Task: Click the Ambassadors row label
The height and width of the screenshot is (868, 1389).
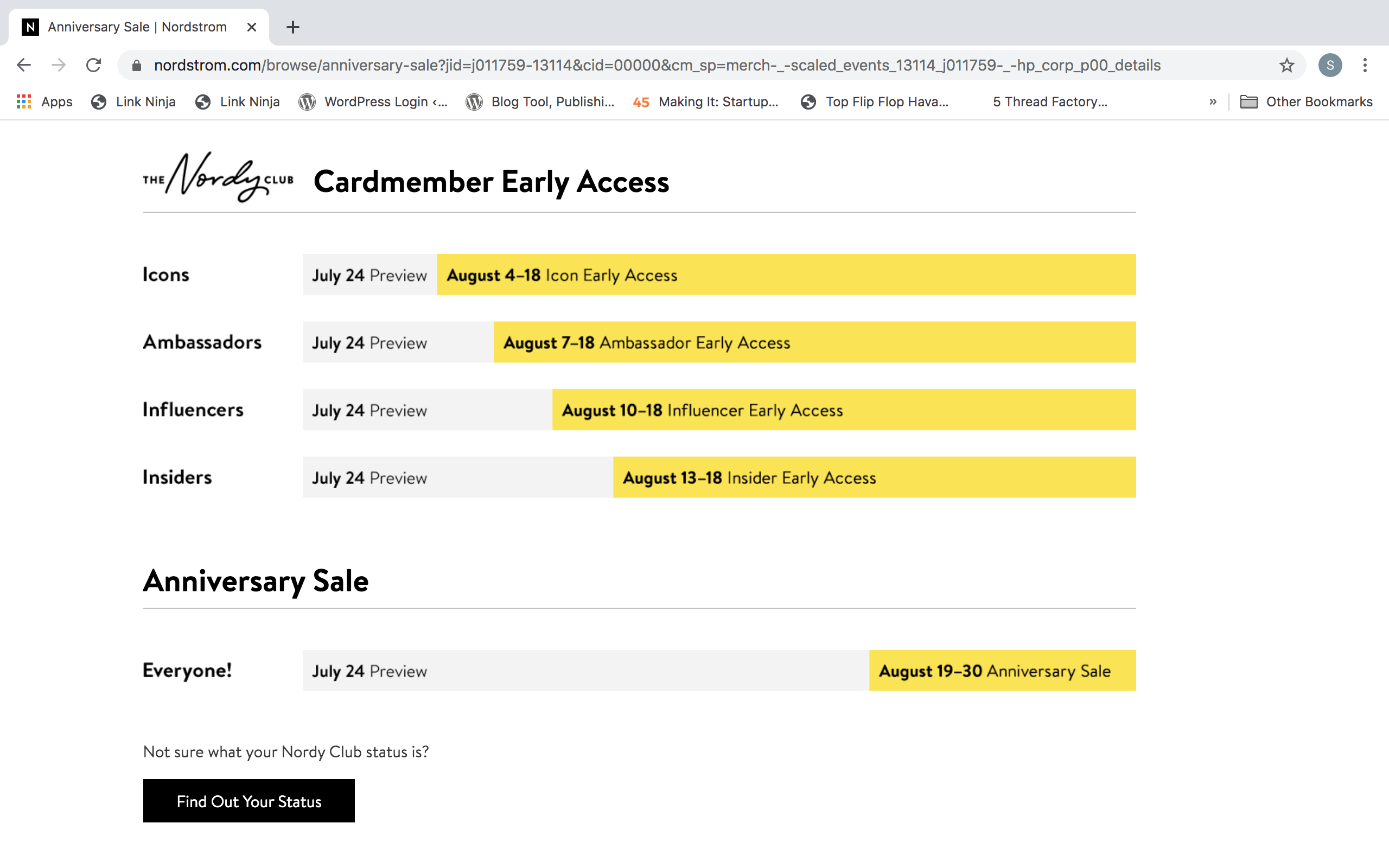Action: pyautogui.click(x=202, y=342)
